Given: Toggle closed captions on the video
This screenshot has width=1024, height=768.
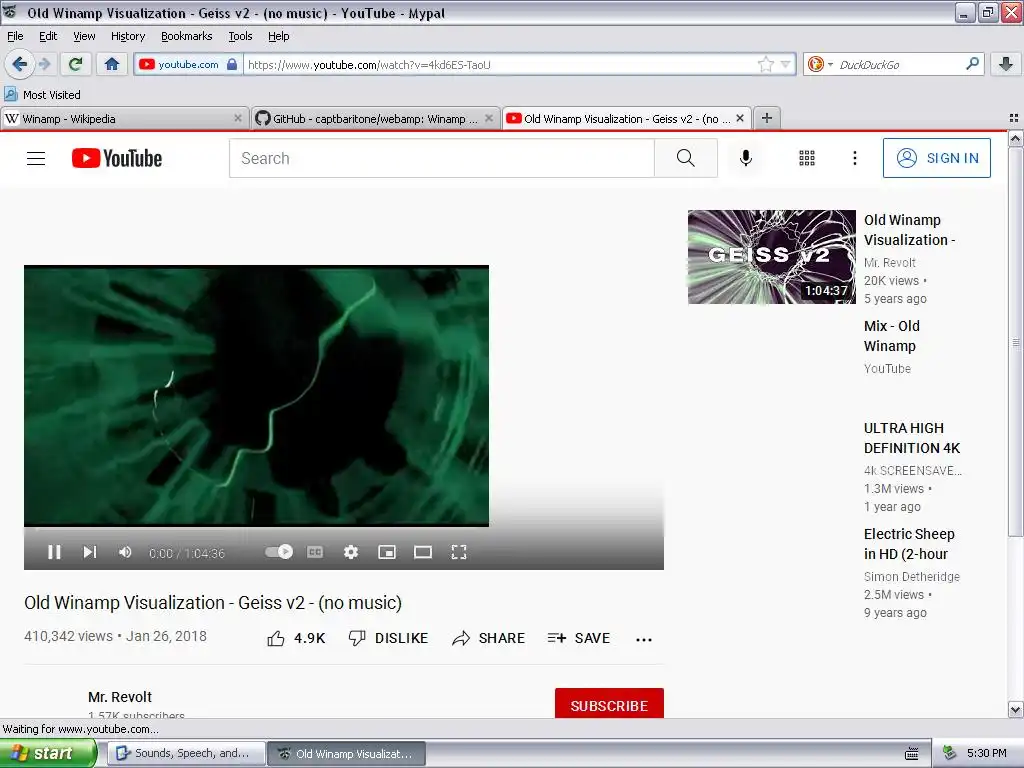Looking at the screenshot, I should (315, 552).
